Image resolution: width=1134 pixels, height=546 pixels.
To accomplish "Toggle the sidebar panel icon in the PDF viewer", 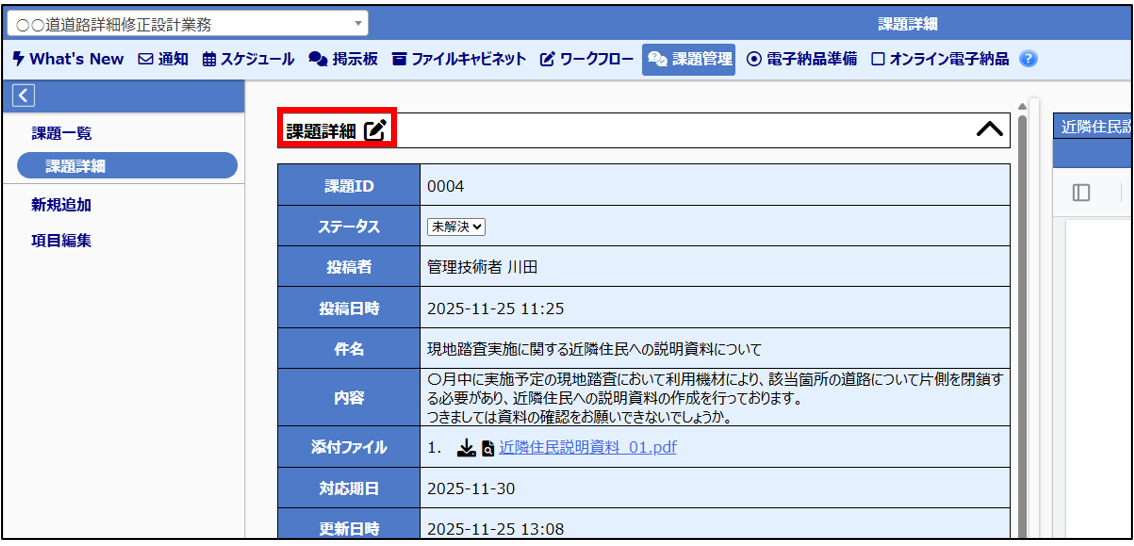I will point(1081,193).
